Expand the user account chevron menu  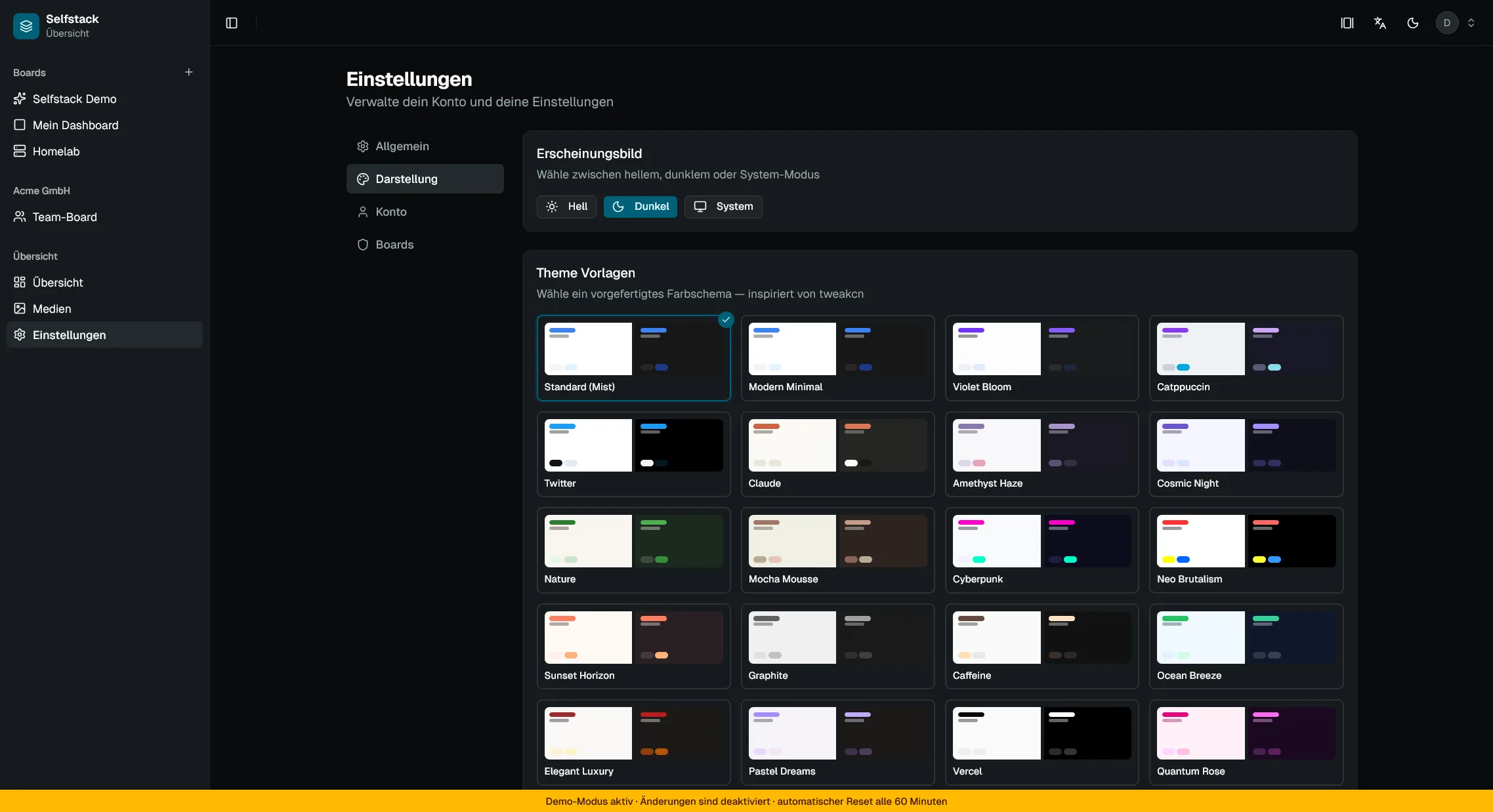[1471, 23]
